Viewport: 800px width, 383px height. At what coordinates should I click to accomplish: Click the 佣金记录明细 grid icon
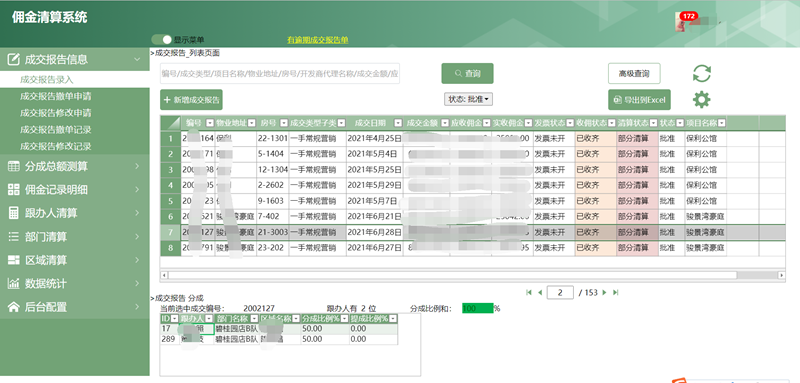tap(14, 189)
